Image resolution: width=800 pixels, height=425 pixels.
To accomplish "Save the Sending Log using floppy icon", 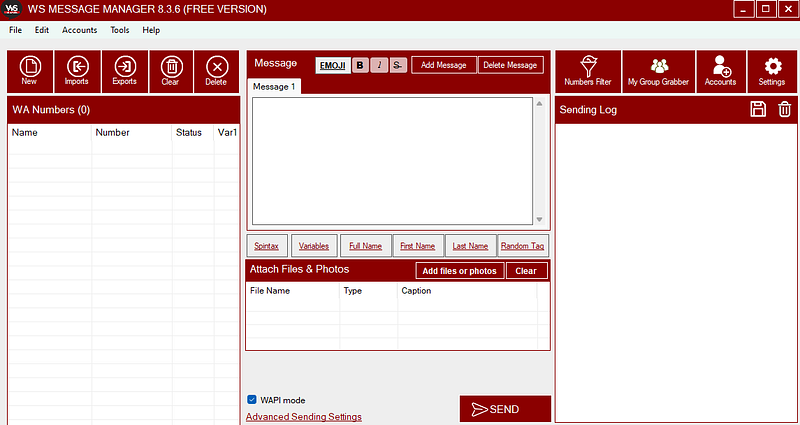I will [758, 109].
